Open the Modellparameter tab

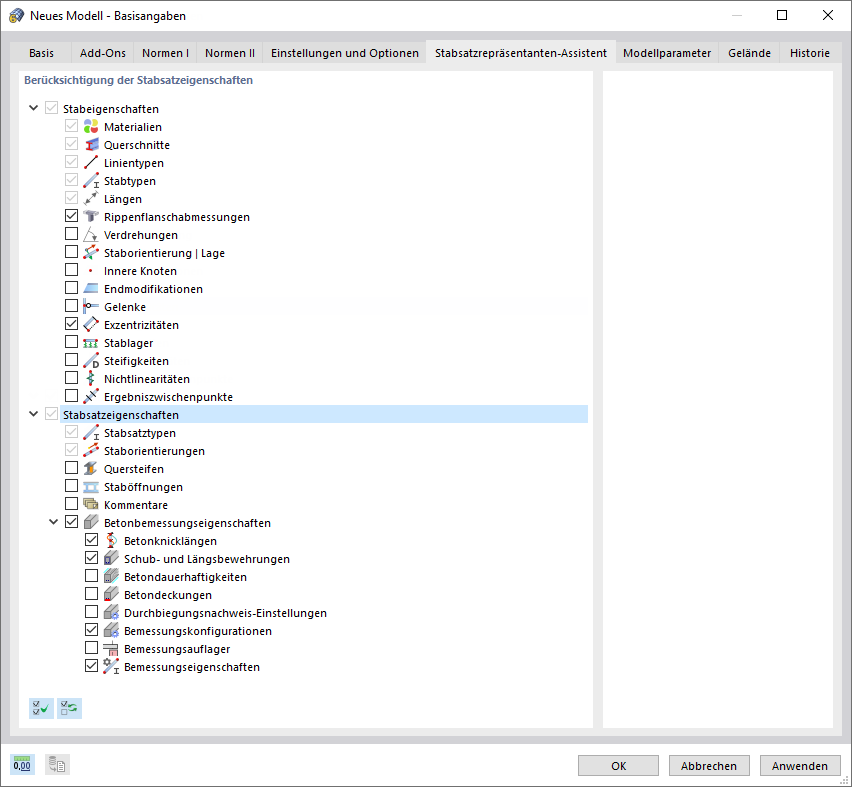[x=667, y=53]
